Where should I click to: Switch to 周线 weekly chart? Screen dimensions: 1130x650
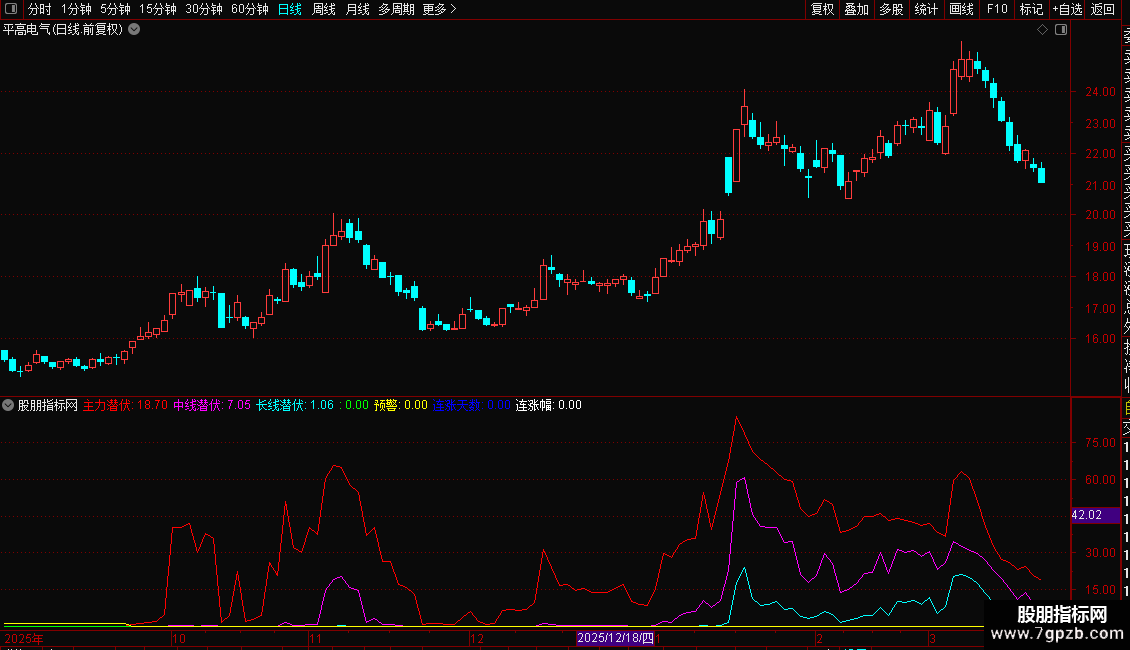[324, 9]
